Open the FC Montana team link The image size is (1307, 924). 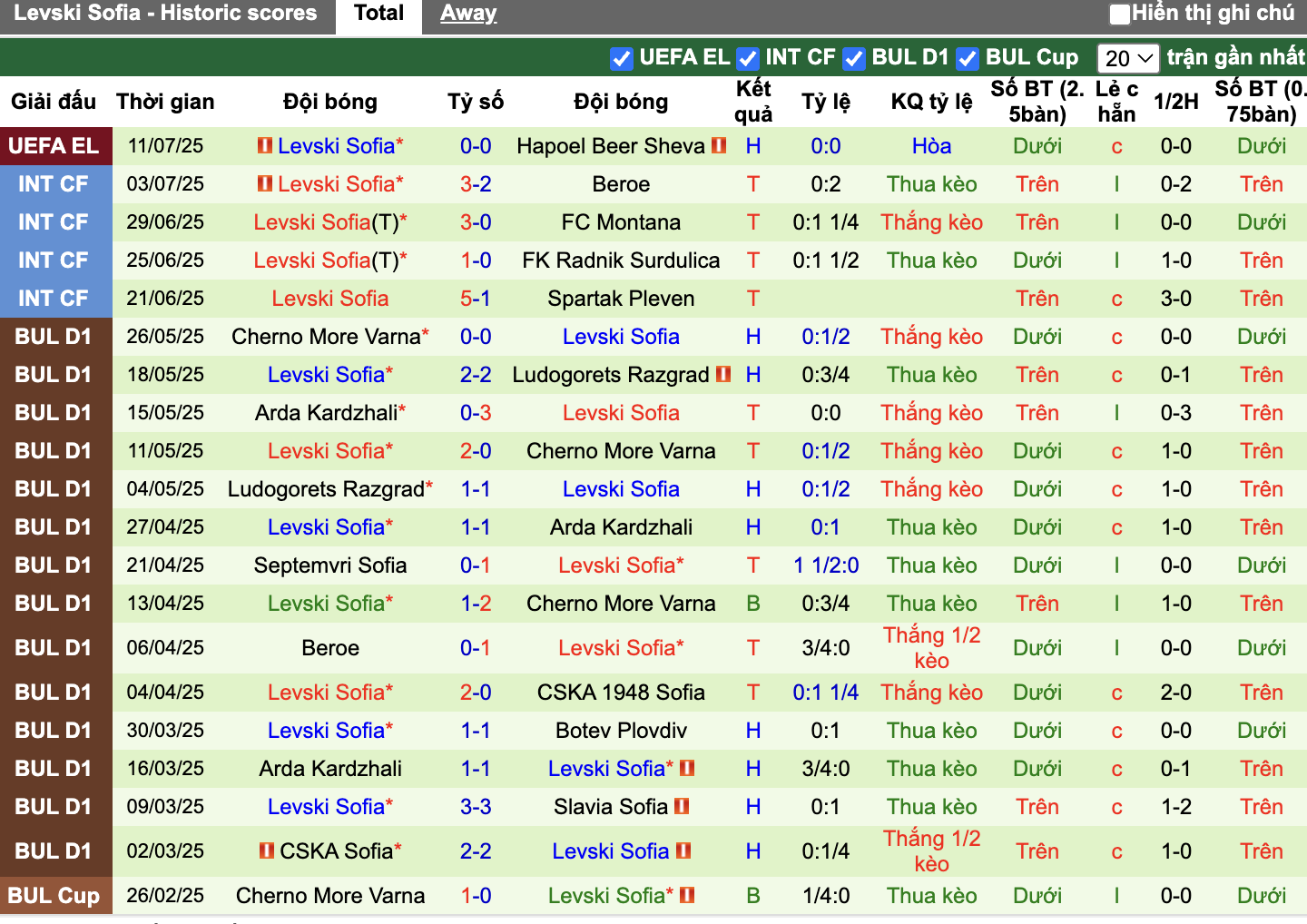tap(621, 222)
